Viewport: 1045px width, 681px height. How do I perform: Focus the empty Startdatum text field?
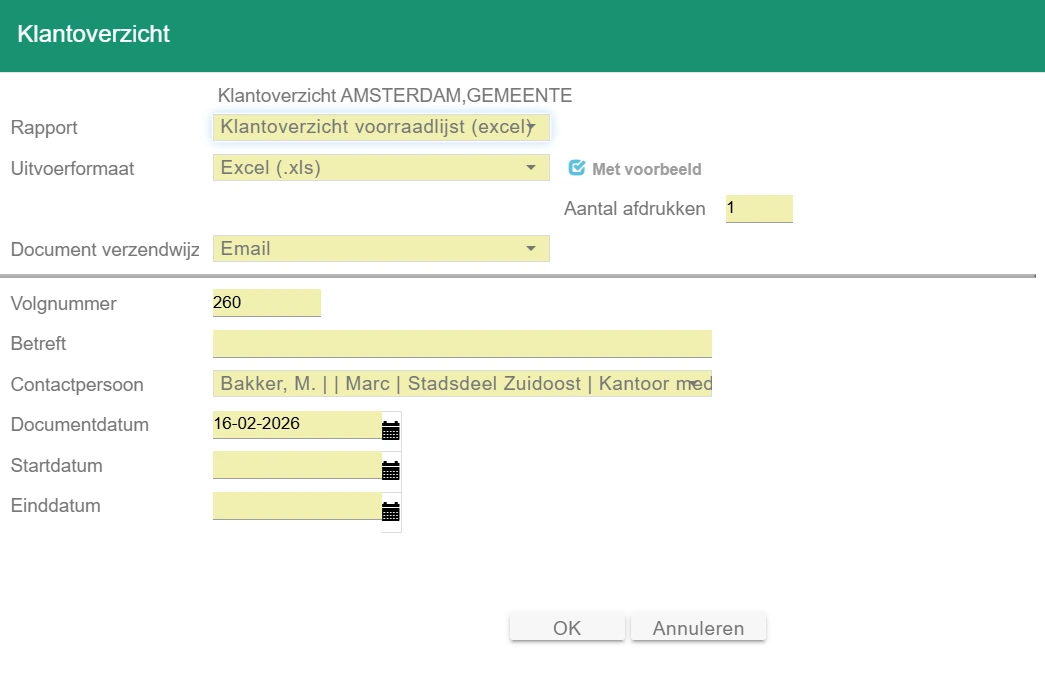296,465
